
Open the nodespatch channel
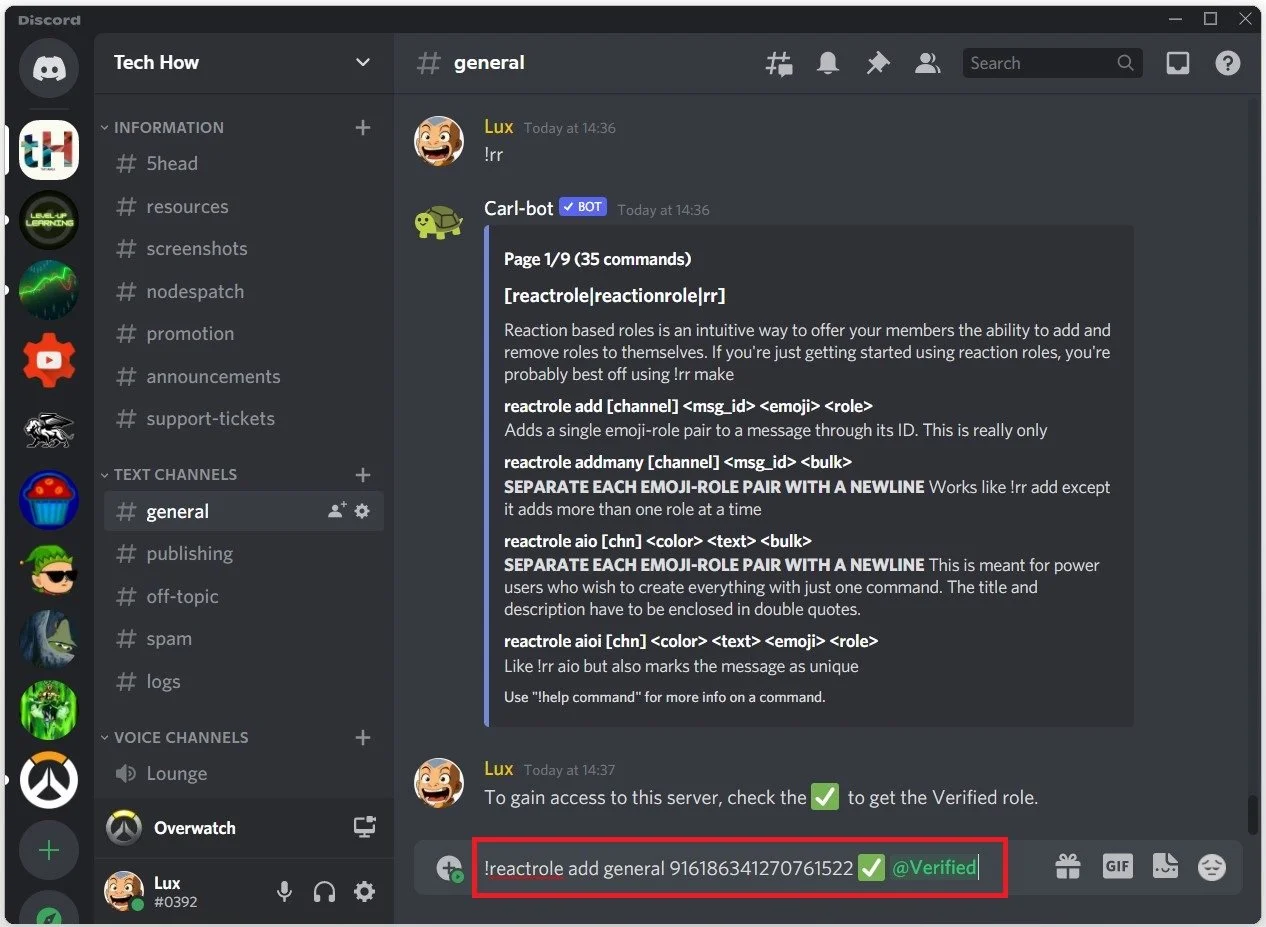point(243,292)
